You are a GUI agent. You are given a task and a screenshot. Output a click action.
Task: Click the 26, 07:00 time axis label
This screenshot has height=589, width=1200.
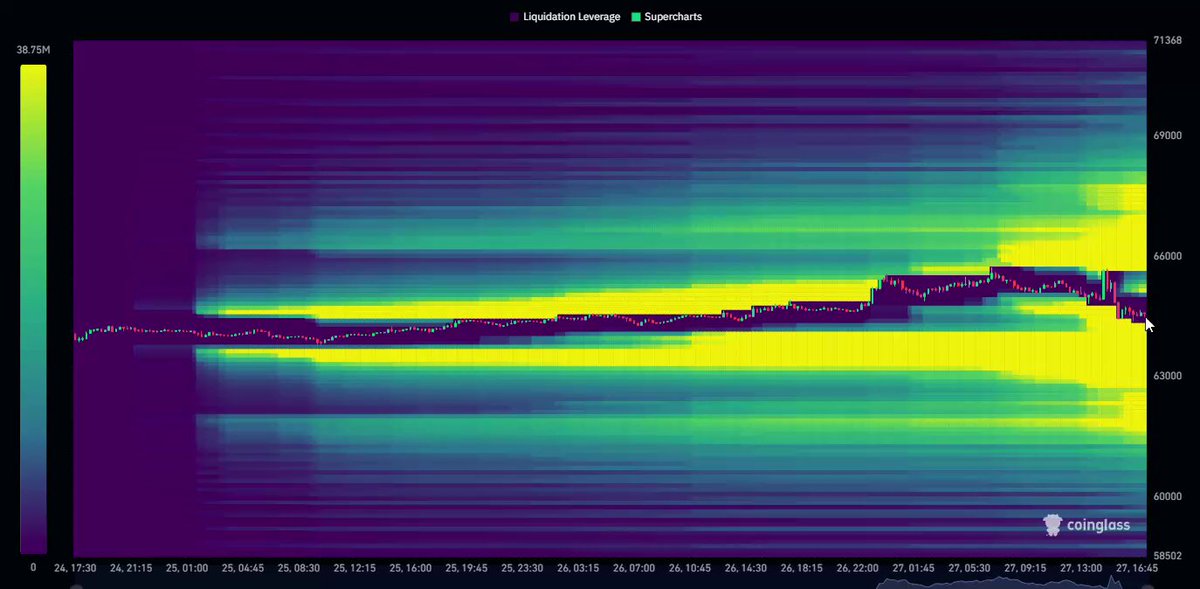634,568
